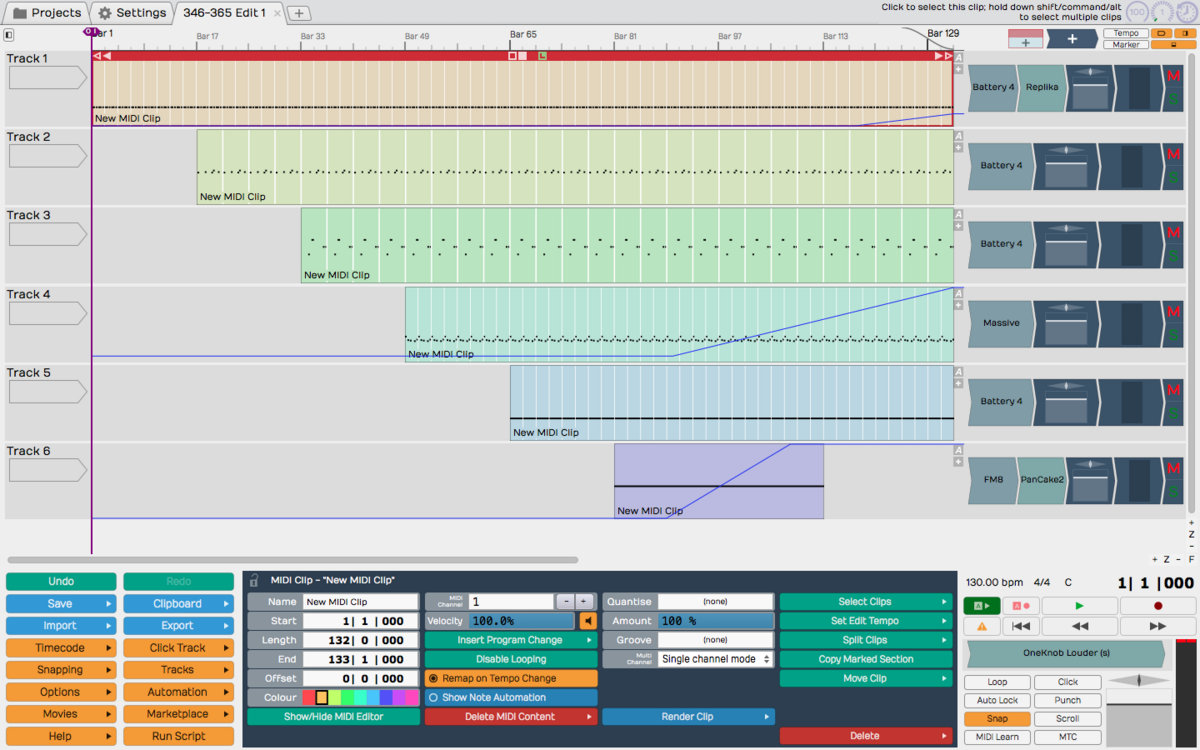
Task: Open the Quantise dropdown field
Action: 715,602
